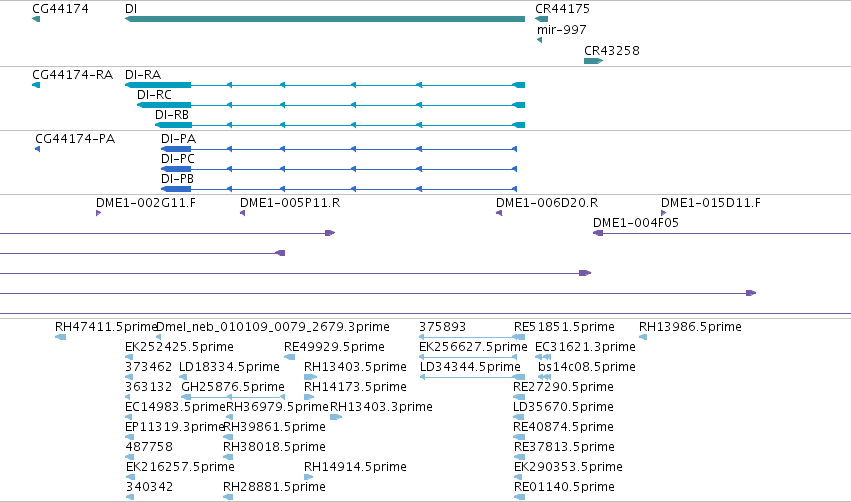Open EST RH14173.5prime

click(355, 387)
